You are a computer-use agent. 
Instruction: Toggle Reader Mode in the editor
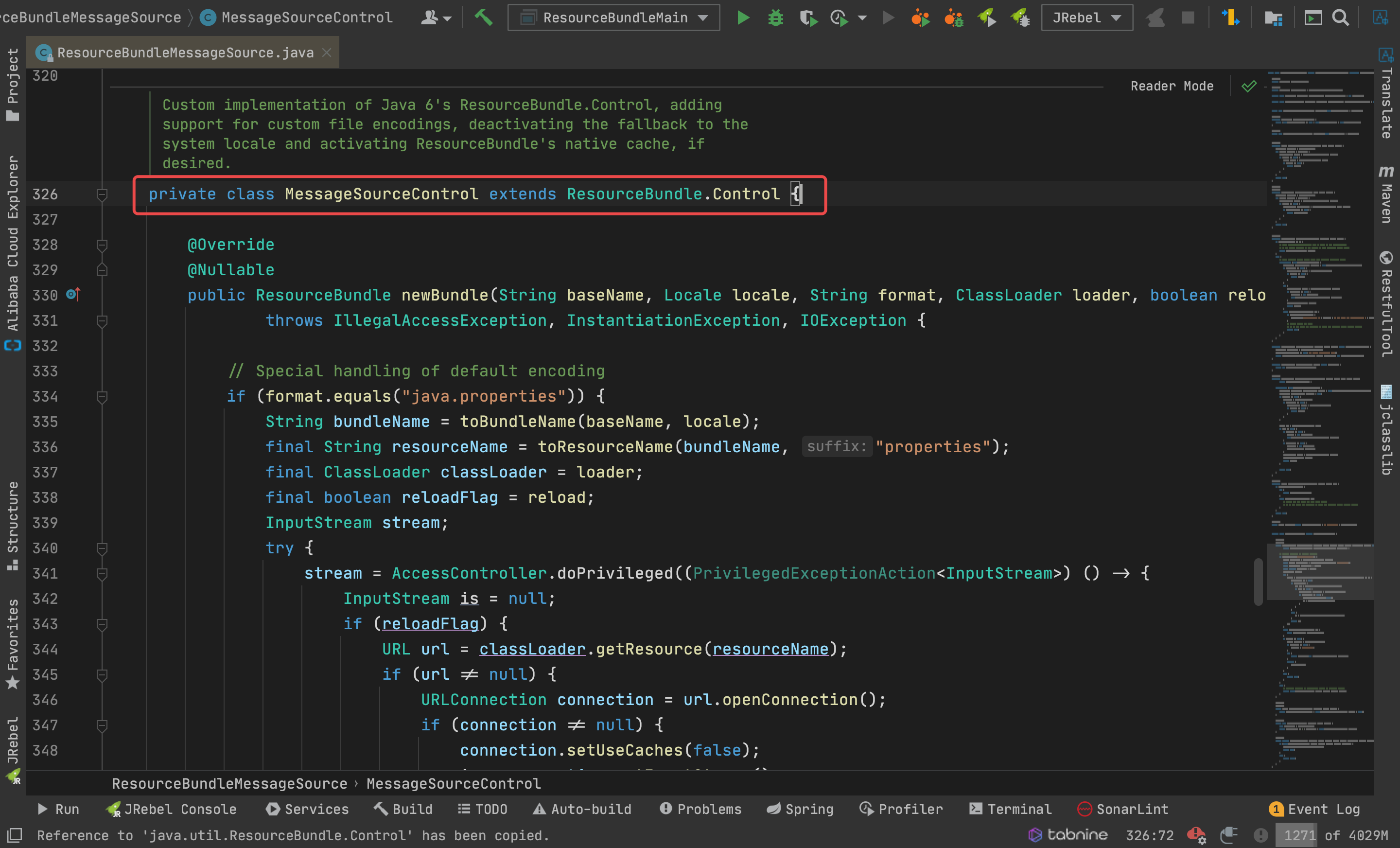(x=1172, y=86)
